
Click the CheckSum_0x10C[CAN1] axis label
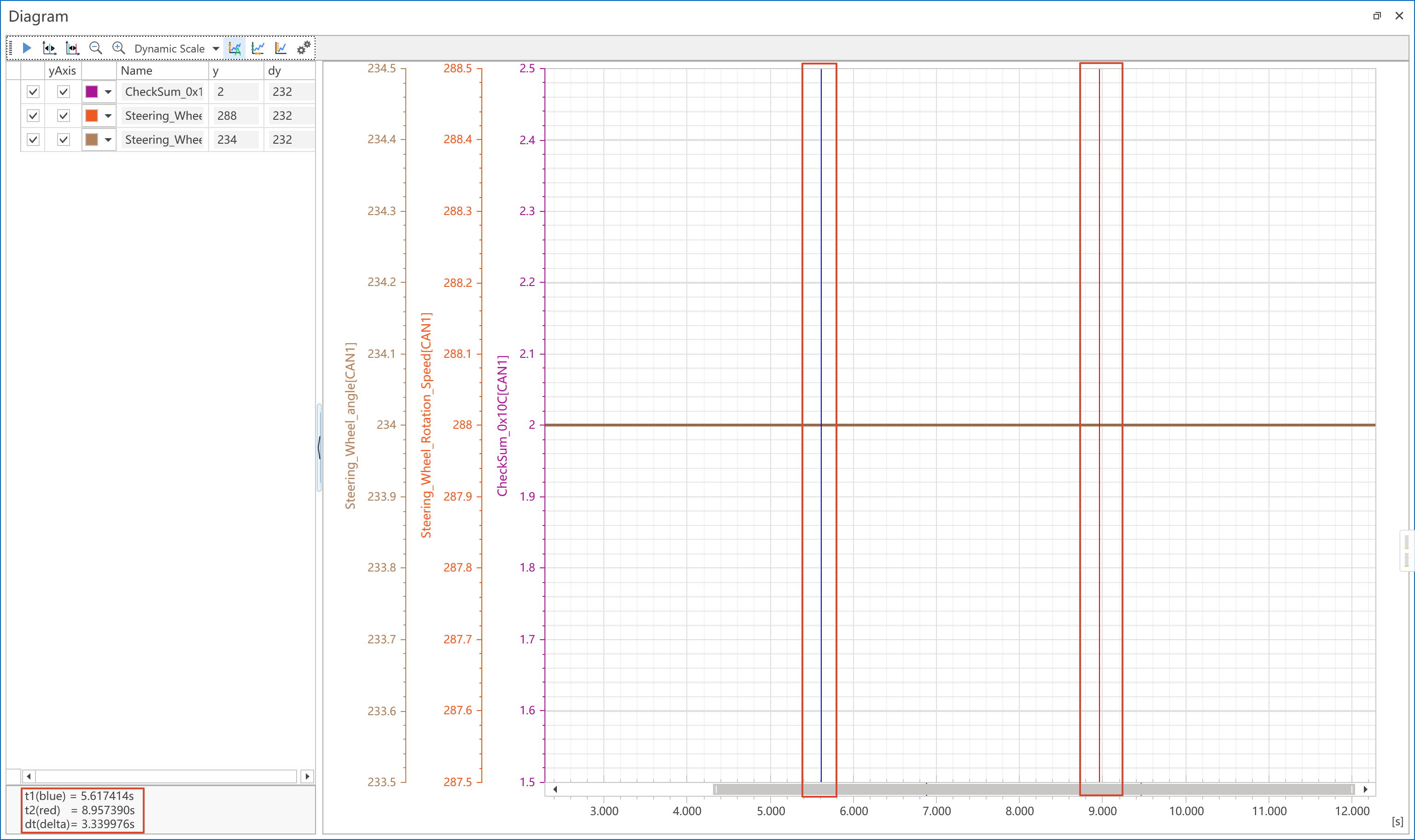pyautogui.click(x=502, y=426)
